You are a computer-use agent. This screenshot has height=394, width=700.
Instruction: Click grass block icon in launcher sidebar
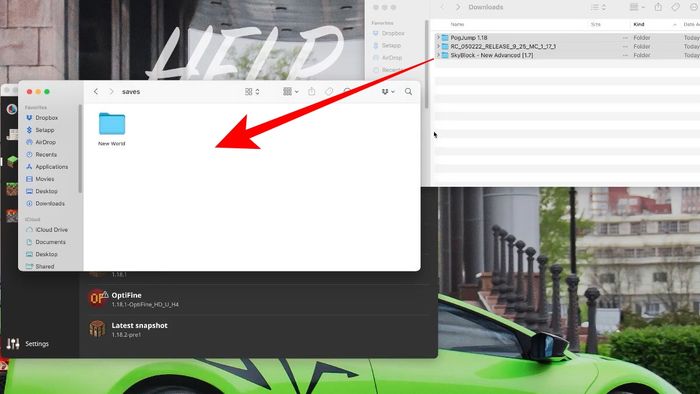click(12, 162)
